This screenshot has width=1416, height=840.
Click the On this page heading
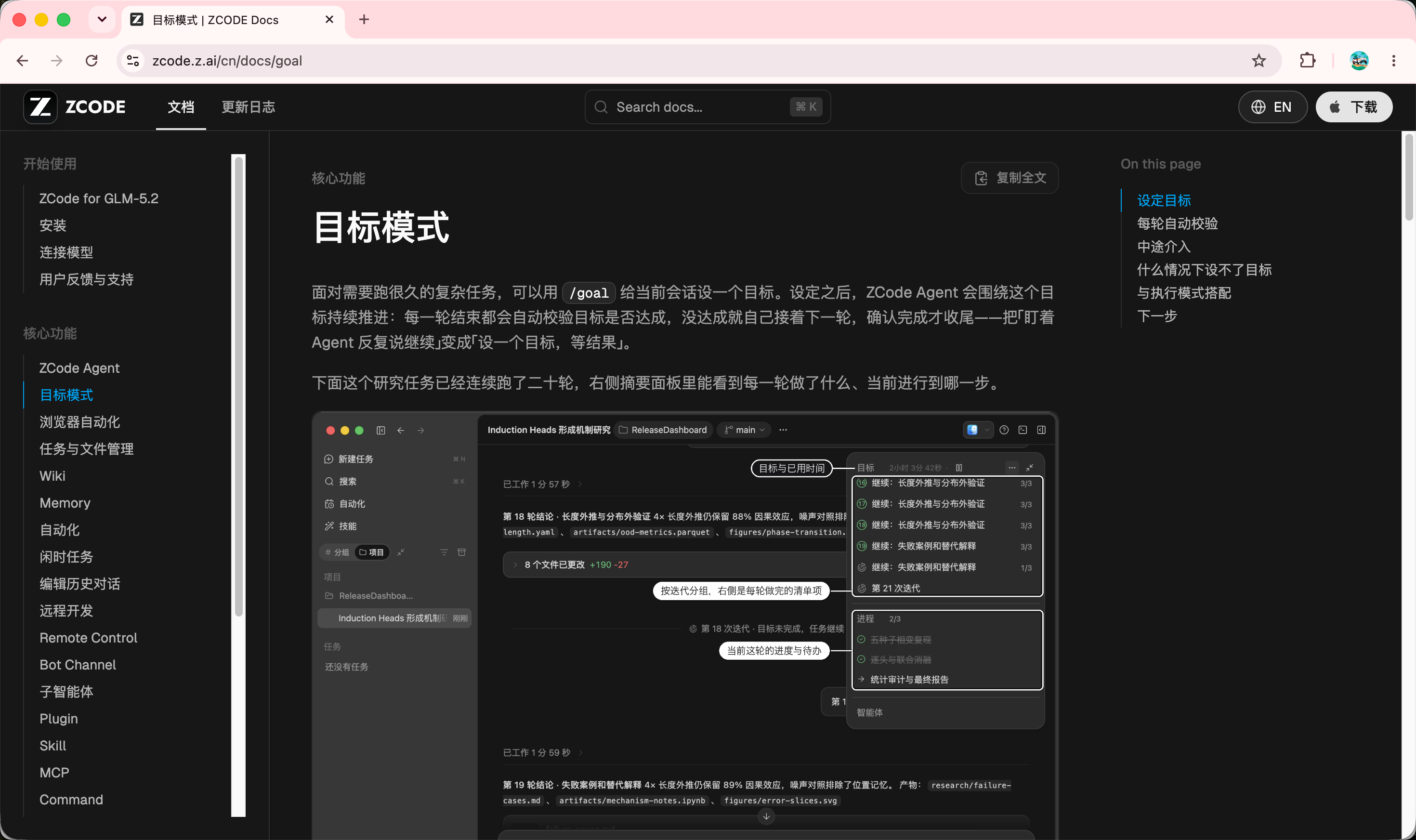(1161, 164)
